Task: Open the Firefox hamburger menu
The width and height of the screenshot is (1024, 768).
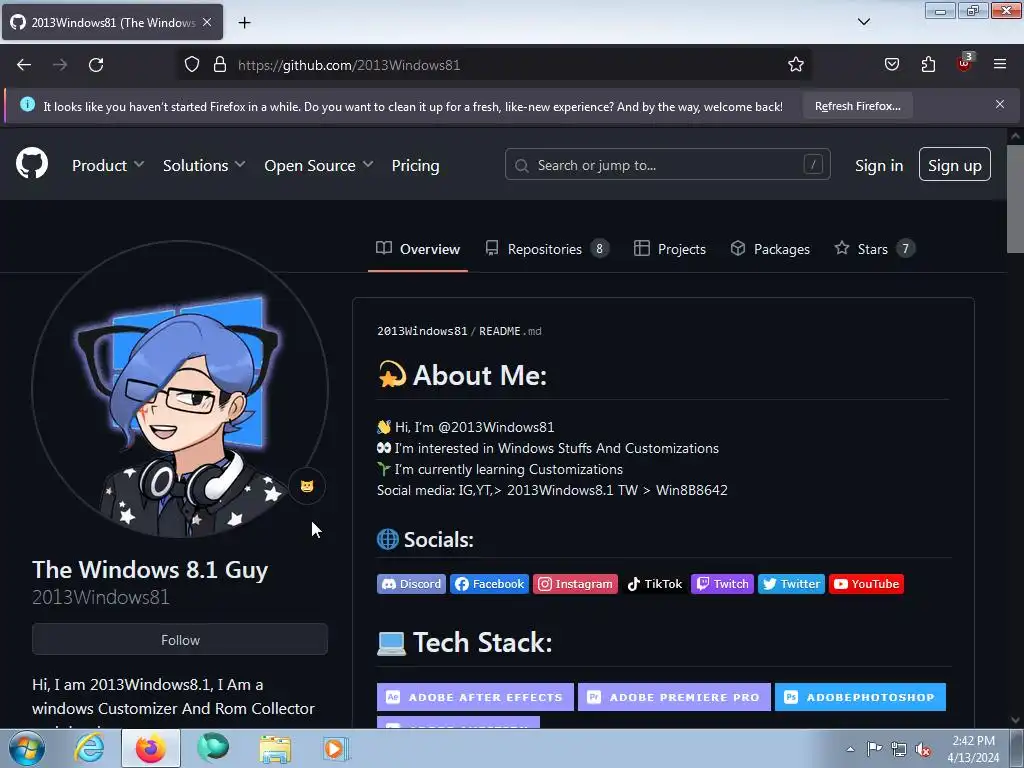Action: [x=1000, y=65]
